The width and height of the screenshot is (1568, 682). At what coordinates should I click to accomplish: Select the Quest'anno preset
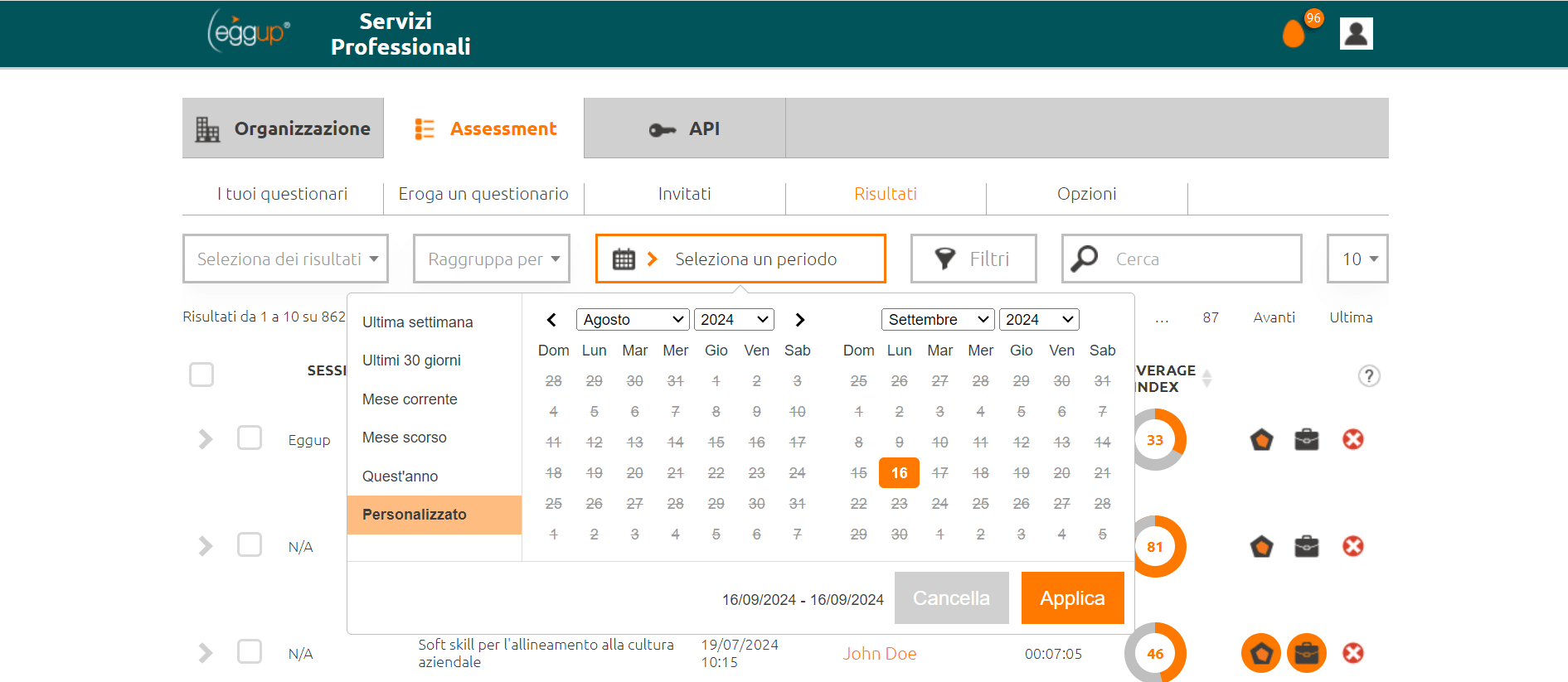(434, 476)
